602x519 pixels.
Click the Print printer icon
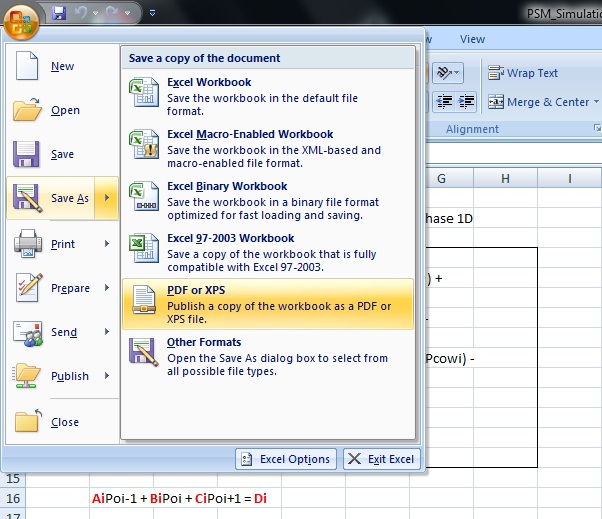pyautogui.click(x=28, y=243)
